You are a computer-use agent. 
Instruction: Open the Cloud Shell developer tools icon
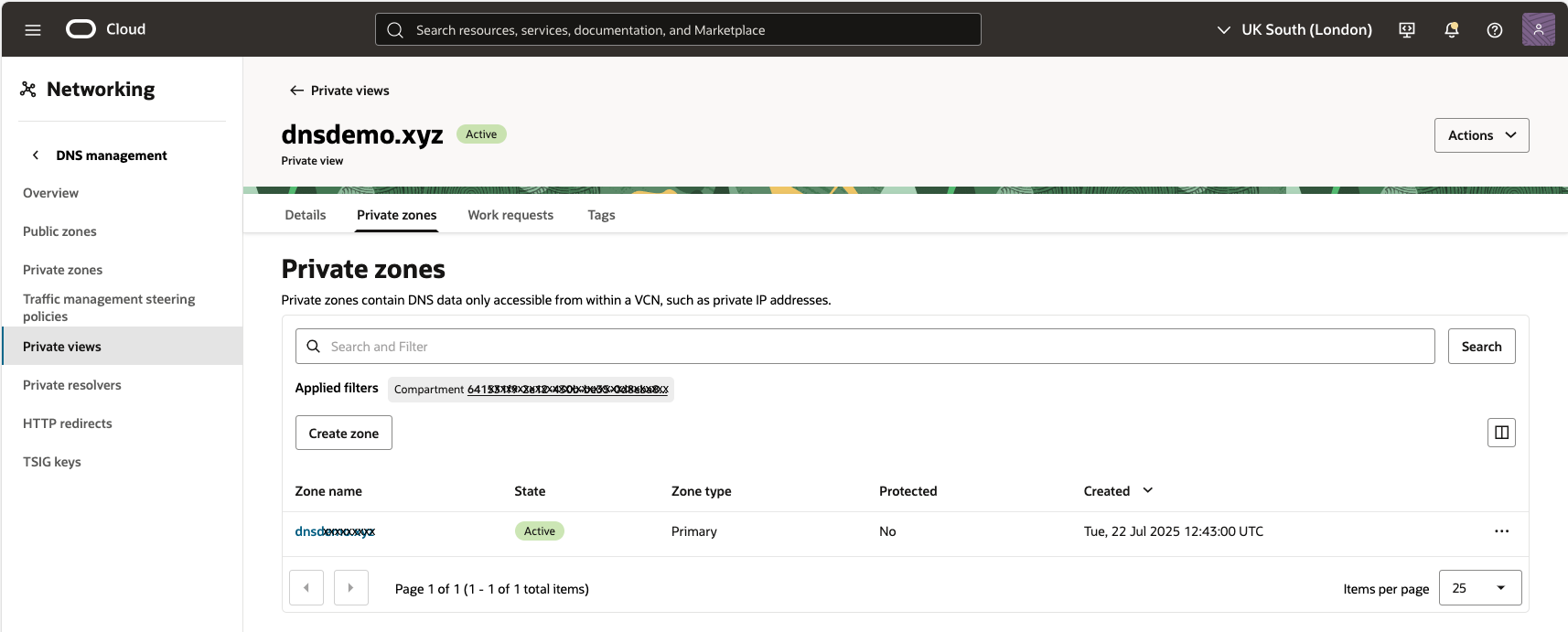coord(1407,30)
